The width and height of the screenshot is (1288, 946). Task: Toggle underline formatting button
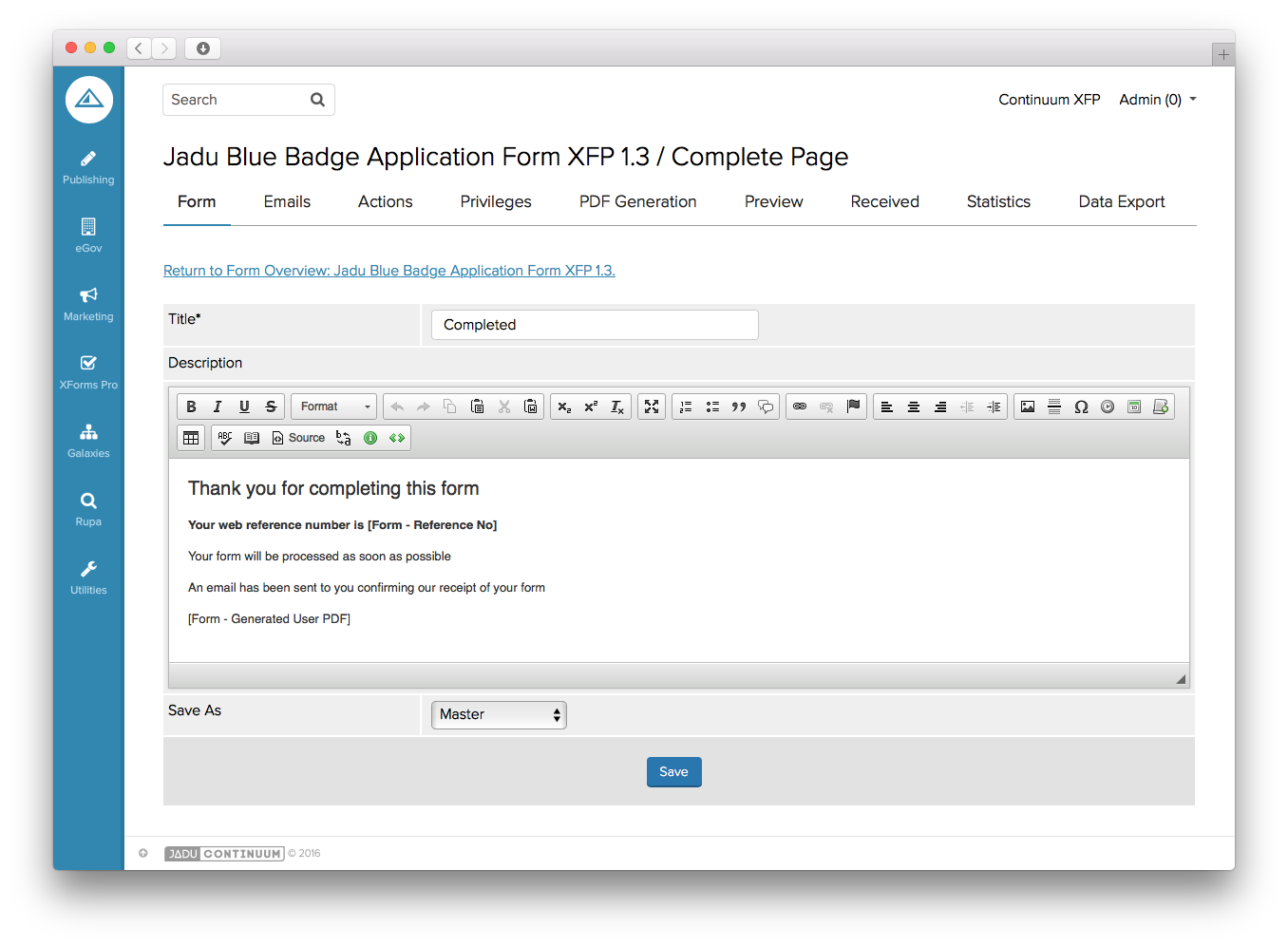[244, 407]
